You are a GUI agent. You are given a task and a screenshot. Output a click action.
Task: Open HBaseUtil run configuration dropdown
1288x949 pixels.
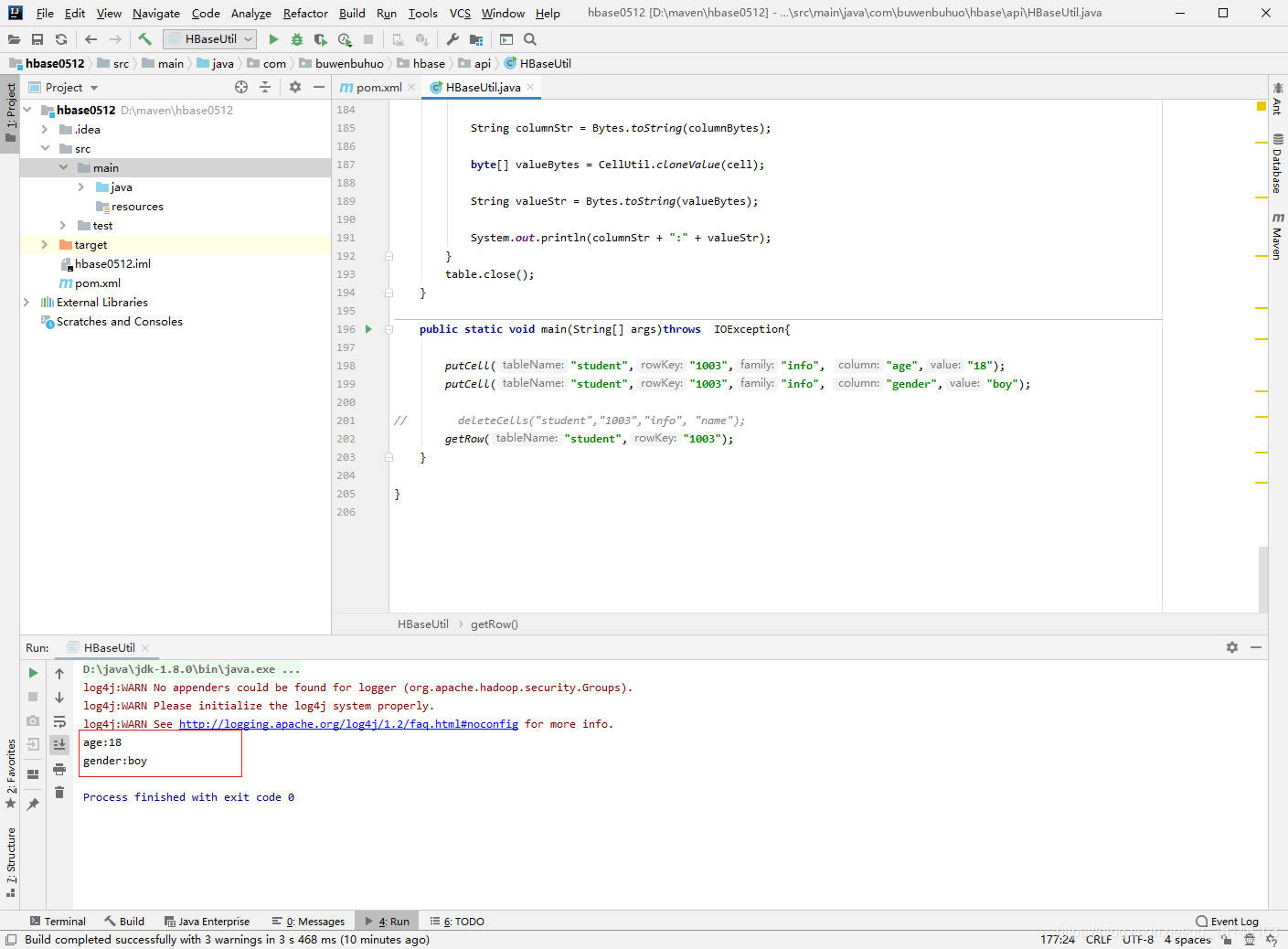[210, 39]
